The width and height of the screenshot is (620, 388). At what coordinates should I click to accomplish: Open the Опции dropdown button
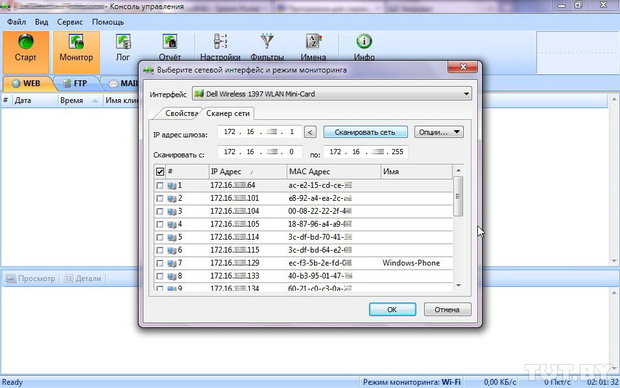[x=439, y=132]
